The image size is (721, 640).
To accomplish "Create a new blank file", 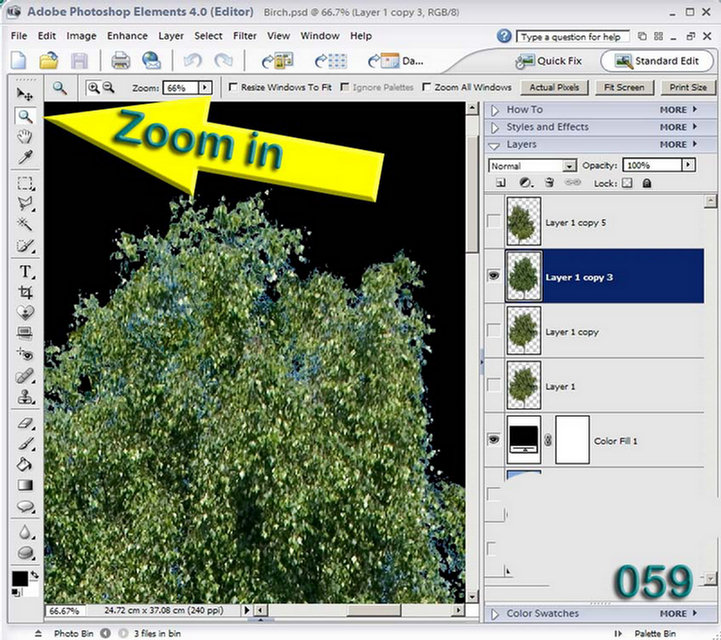I will (x=18, y=61).
